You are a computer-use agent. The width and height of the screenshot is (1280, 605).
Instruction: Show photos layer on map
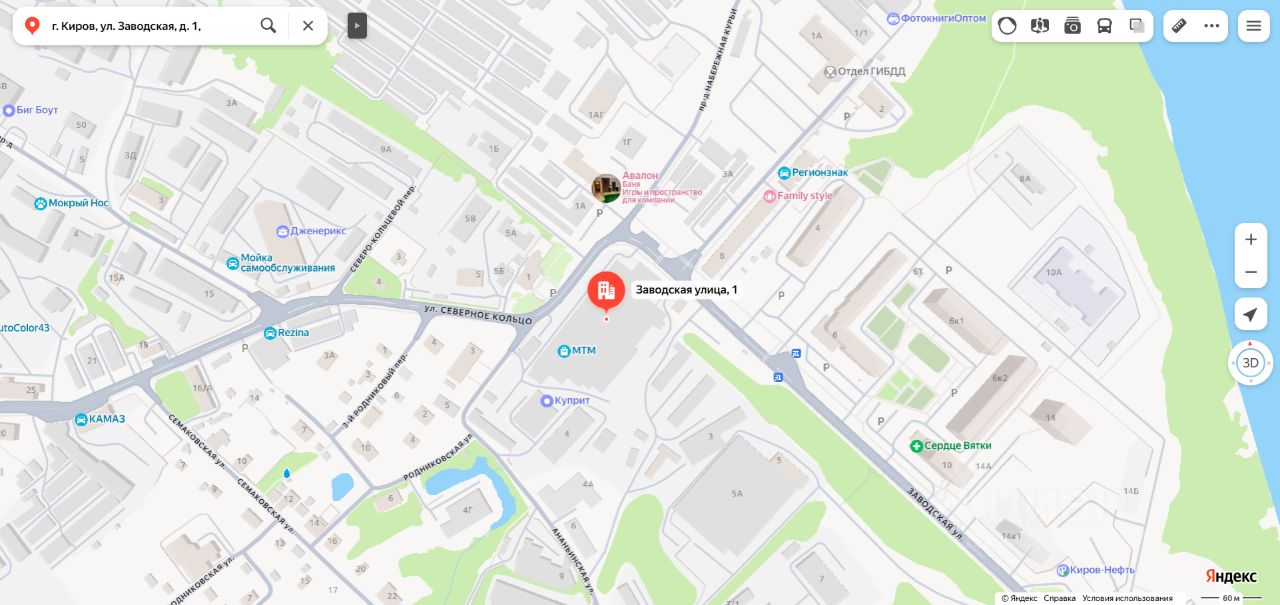click(x=1072, y=26)
